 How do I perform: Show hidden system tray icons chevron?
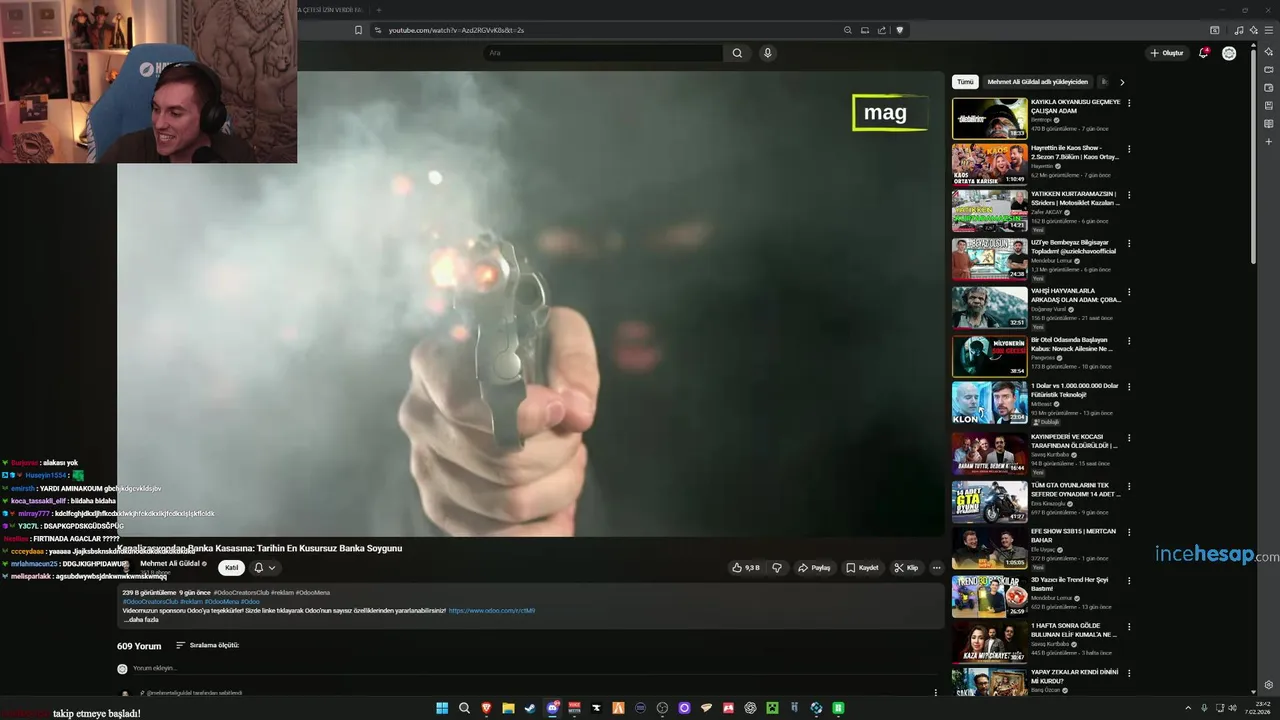pyautogui.click(x=1188, y=708)
